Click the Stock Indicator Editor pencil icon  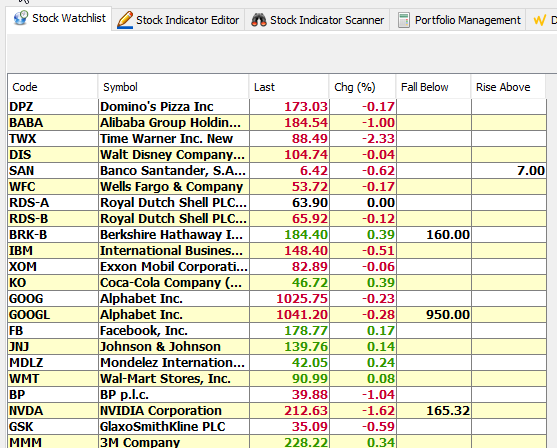point(125,20)
